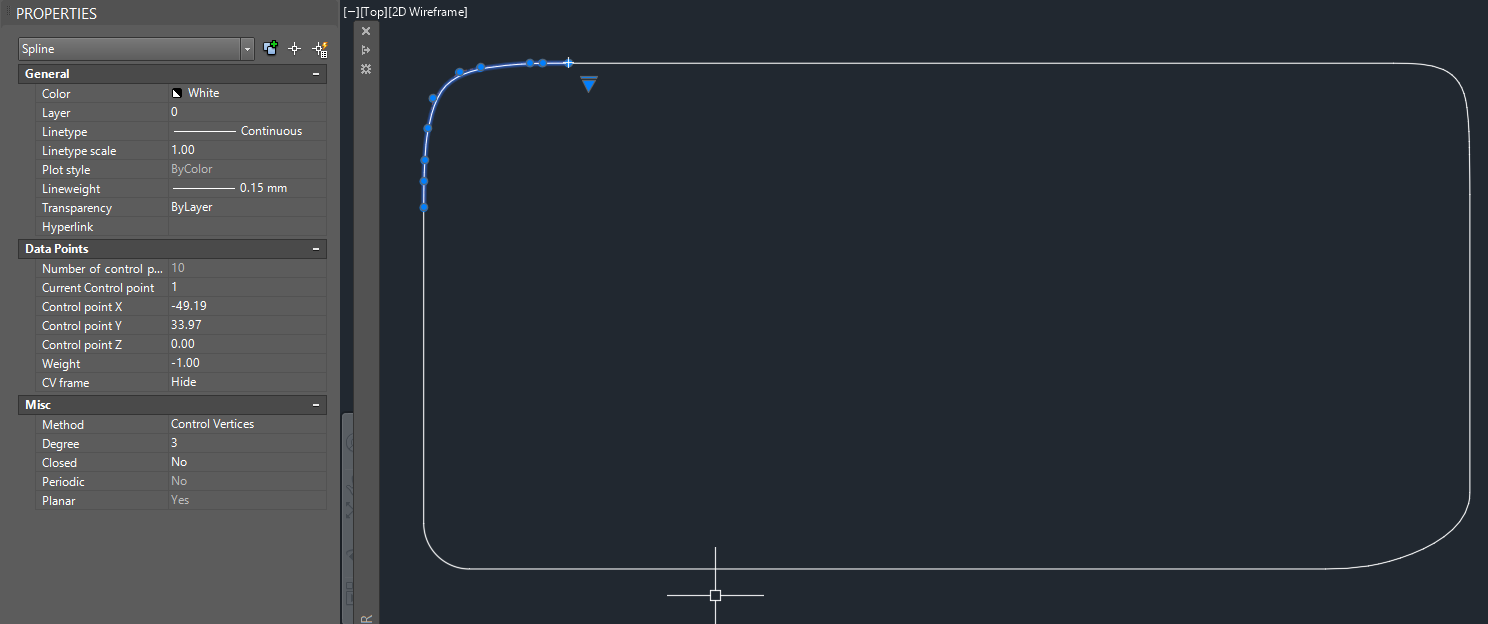Open the [2D Wireframe] visual style menu
Screen dimensions: 1488x624
click(x=430, y=12)
